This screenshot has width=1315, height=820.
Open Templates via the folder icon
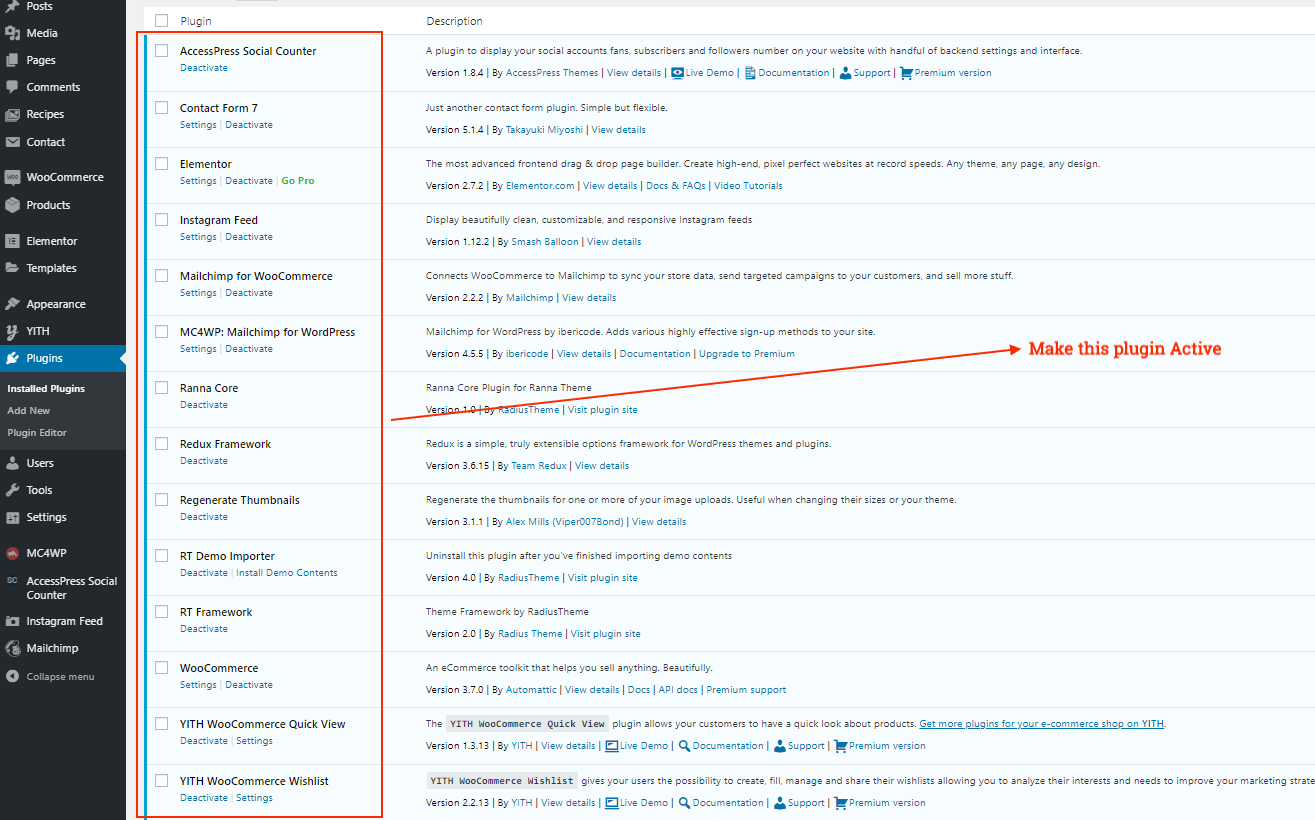12,268
